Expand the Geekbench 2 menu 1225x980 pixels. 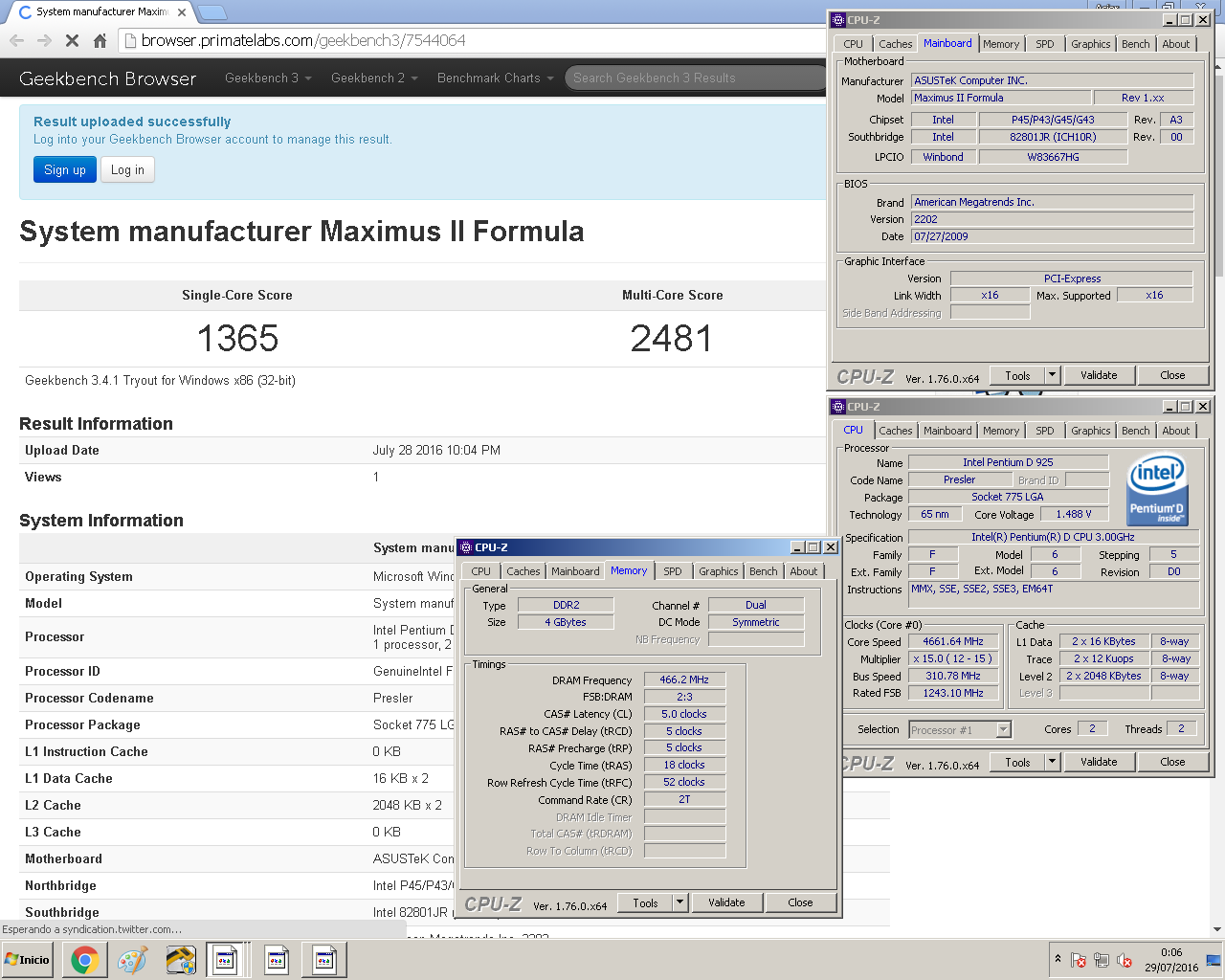[x=374, y=78]
